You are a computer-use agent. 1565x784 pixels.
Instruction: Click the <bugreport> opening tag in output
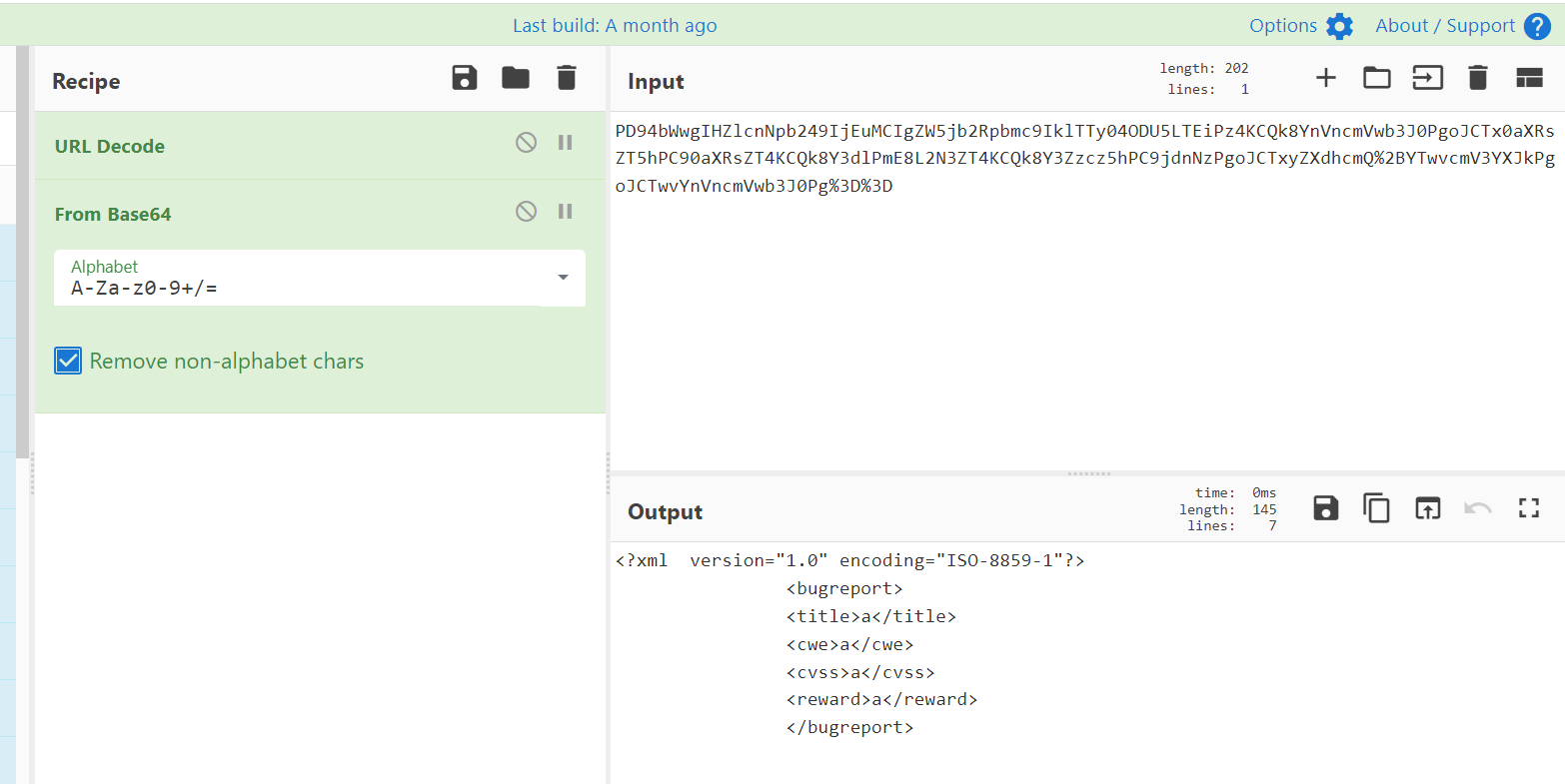(844, 589)
